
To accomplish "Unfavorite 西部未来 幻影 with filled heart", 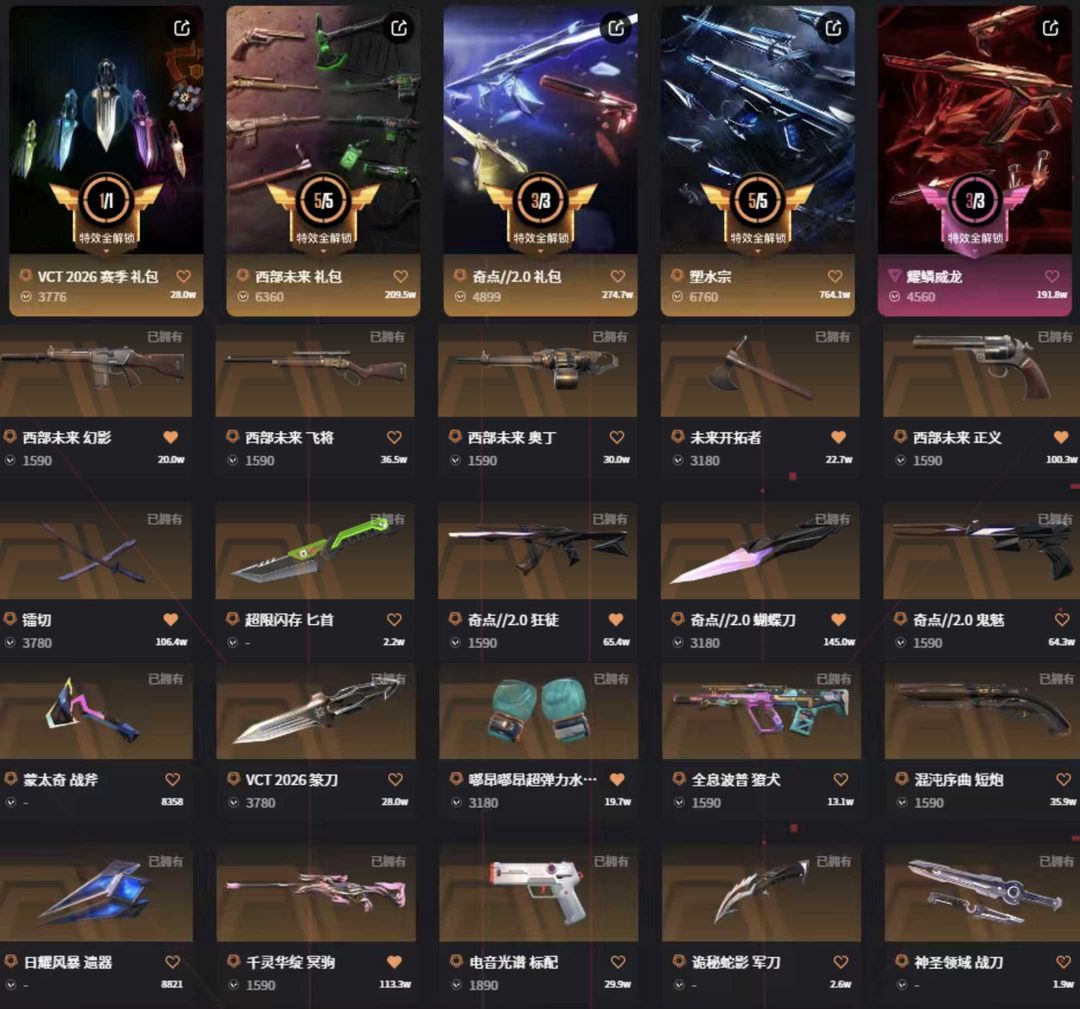I will pos(171,437).
